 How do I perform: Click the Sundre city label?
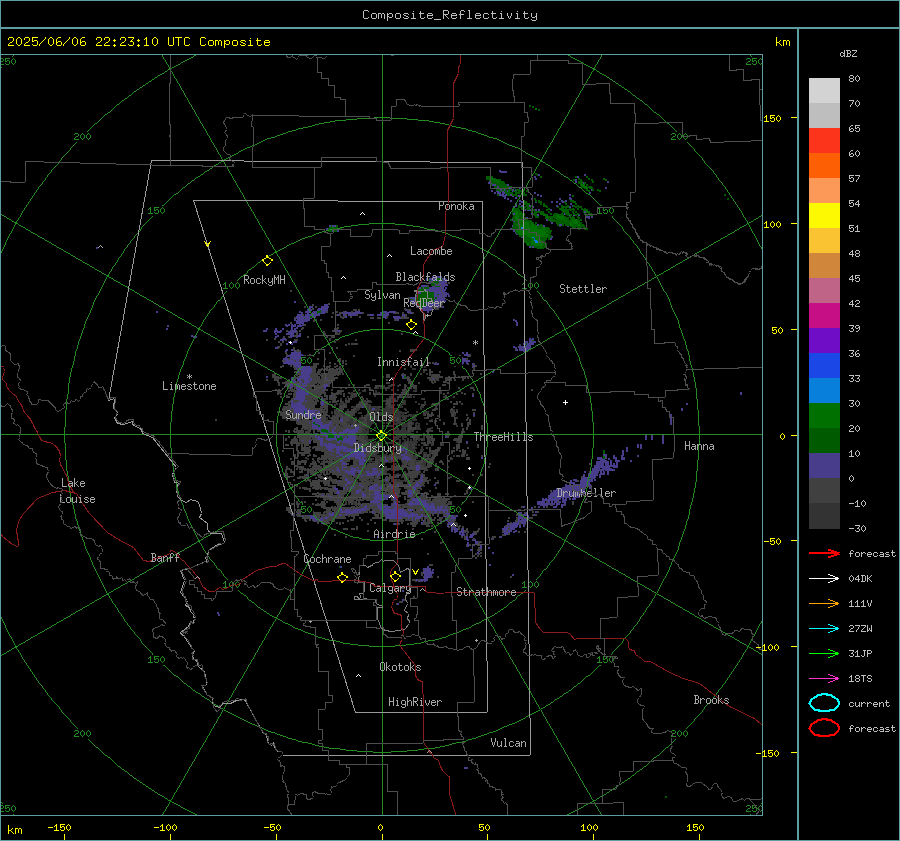(303, 414)
